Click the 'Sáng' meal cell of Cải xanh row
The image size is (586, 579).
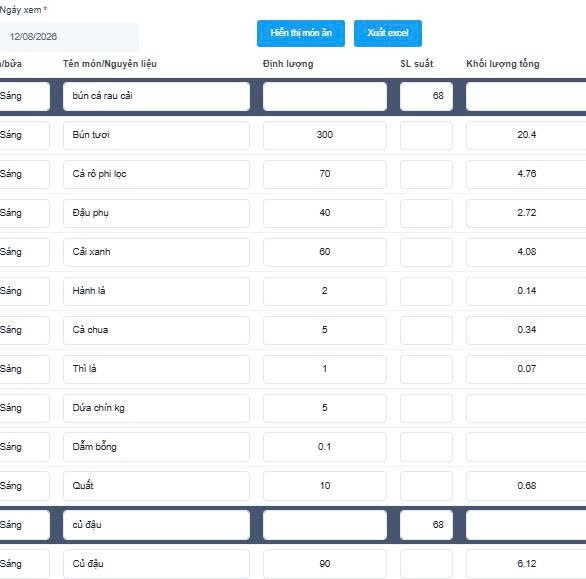(25, 252)
